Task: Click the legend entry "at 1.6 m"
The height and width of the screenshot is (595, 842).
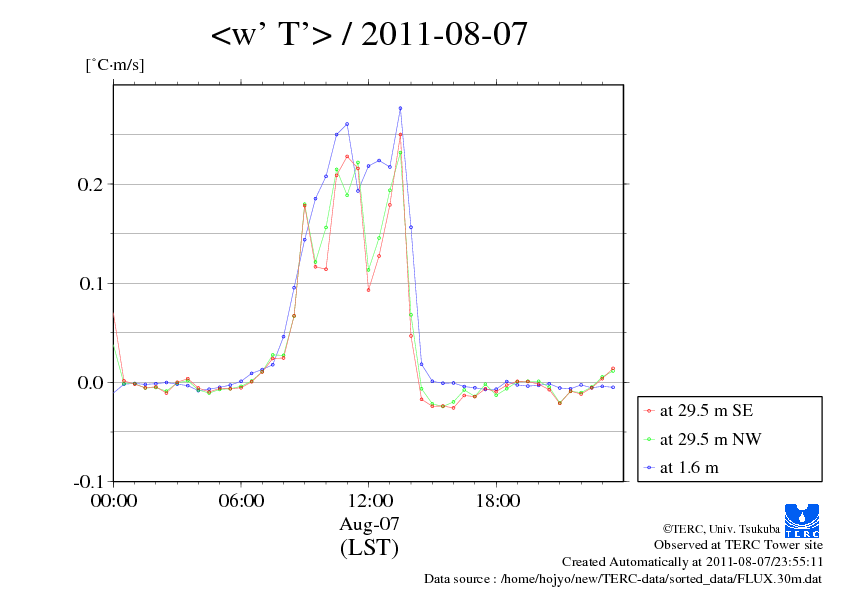Action: click(x=689, y=468)
